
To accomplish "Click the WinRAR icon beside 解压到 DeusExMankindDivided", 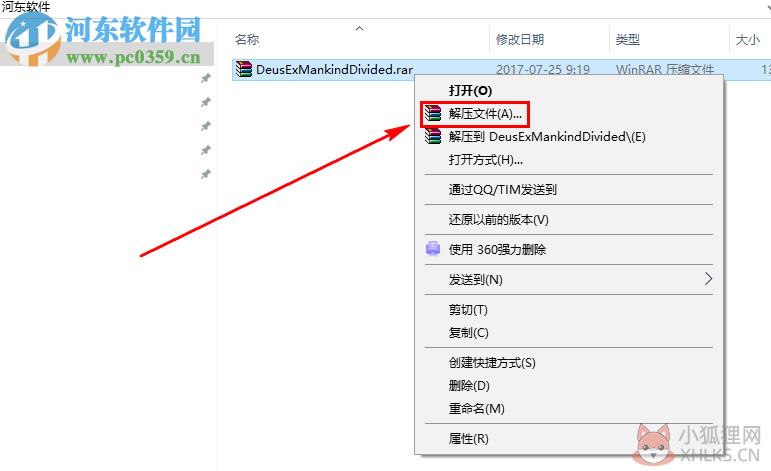I will pos(433,136).
